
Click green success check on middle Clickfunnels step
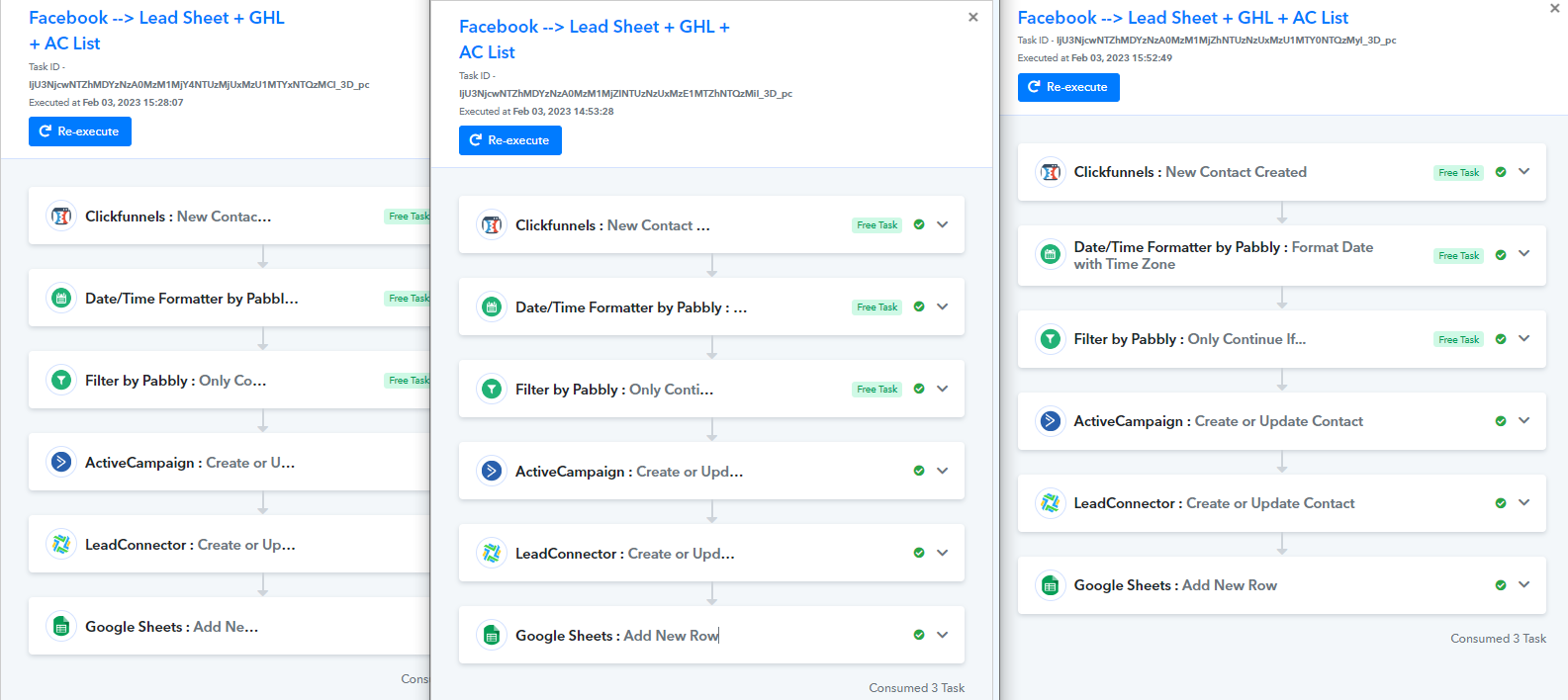pyautogui.click(x=919, y=224)
